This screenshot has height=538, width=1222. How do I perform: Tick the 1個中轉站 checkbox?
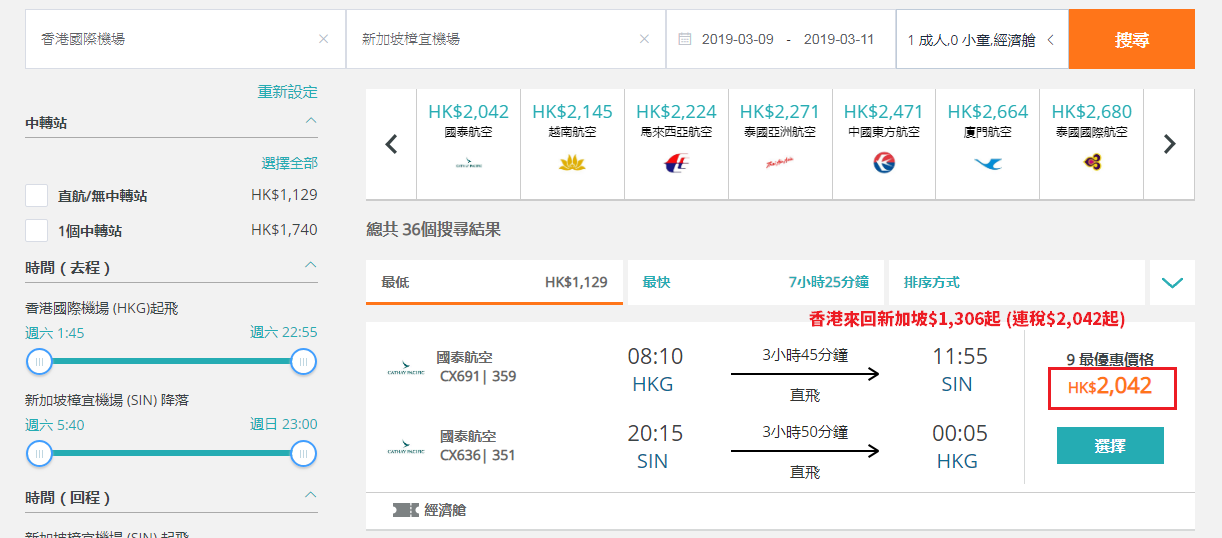(x=37, y=230)
